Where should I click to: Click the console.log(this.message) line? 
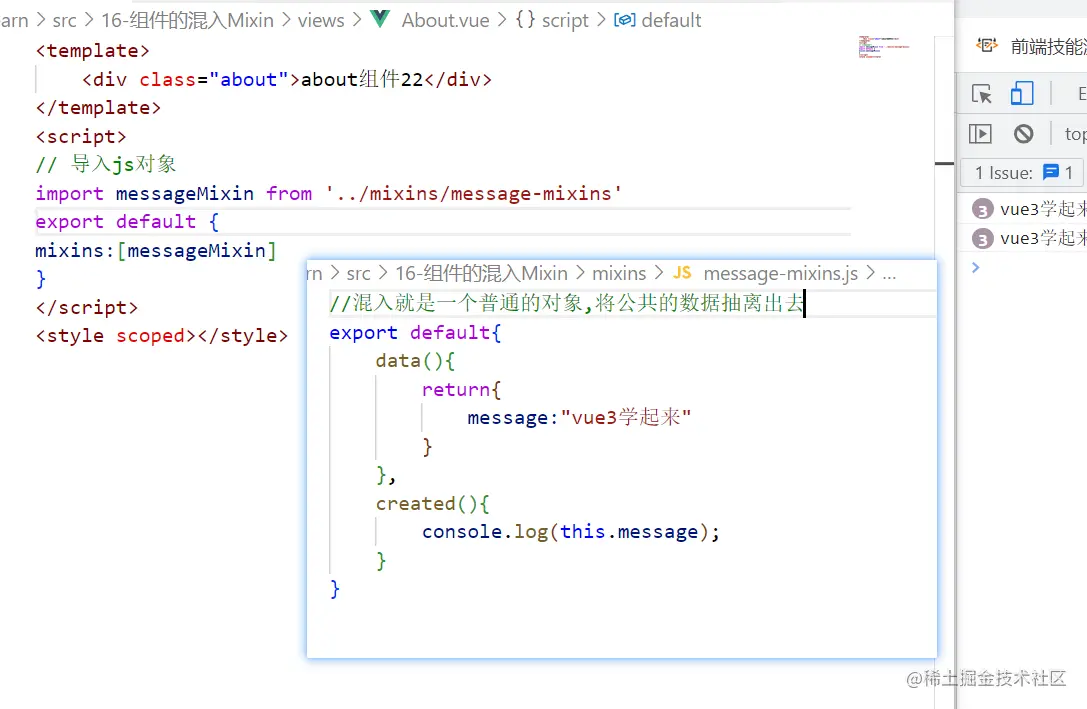571,532
